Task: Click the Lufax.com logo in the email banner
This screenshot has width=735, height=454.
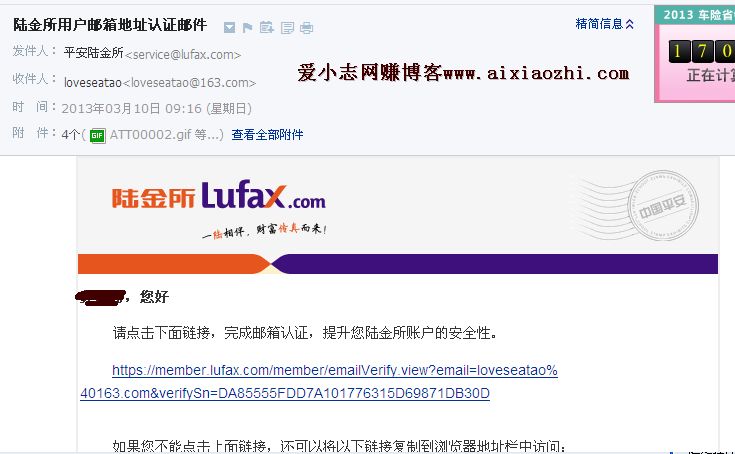Action: 218,196
